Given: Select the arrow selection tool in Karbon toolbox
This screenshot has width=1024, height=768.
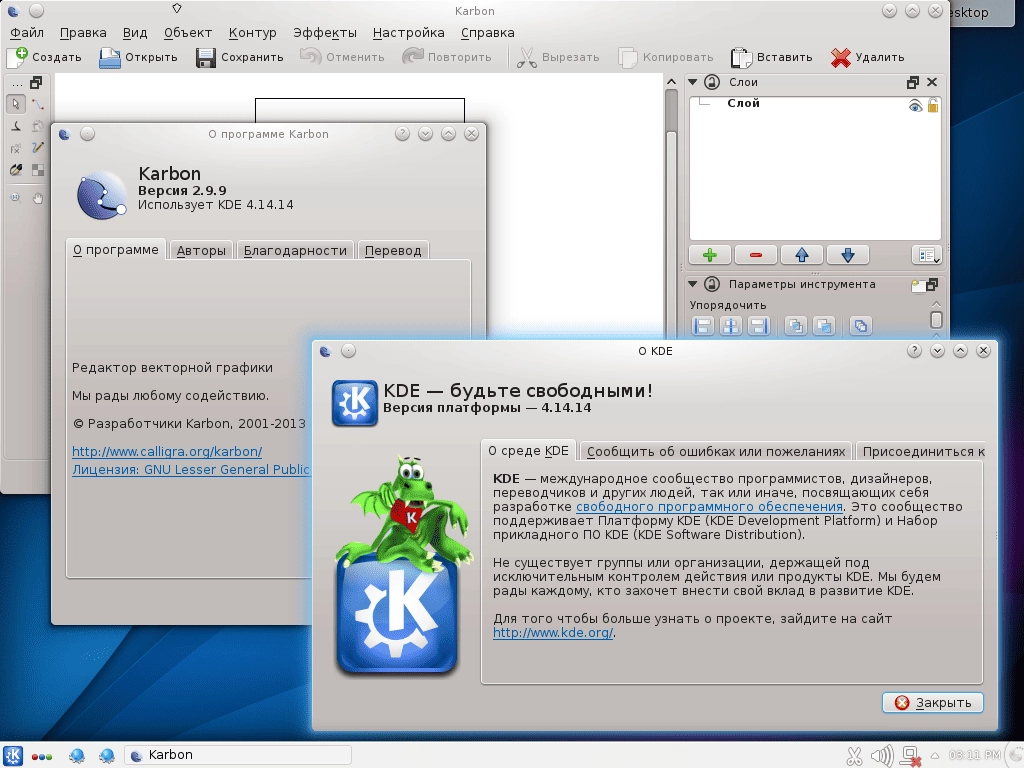Looking at the screenshot, I should click(x=16, y=104).
